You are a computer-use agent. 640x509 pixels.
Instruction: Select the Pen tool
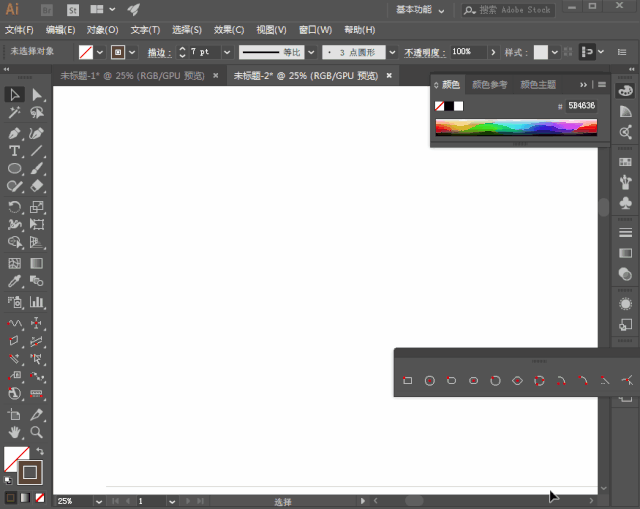tap(14, 133)
